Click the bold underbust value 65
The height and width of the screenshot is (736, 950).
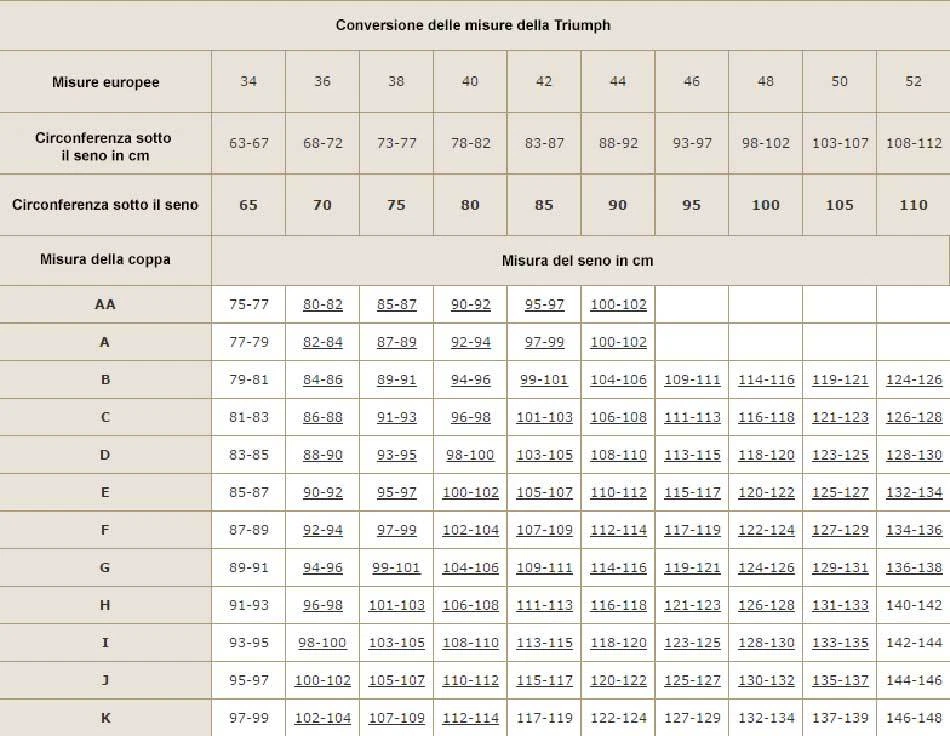(248, 205)
